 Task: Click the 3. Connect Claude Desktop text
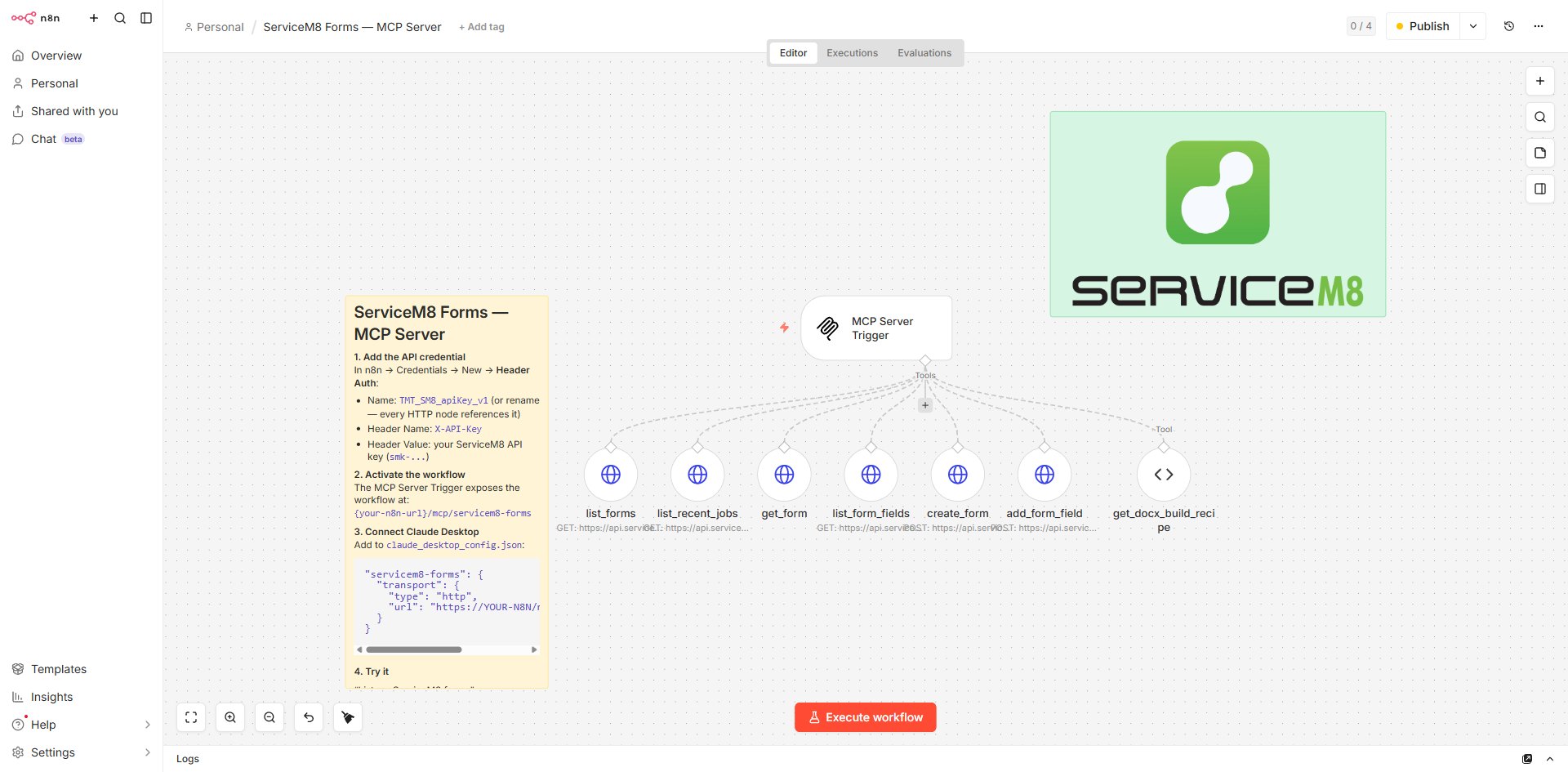pyautogui.click(x=416, y=532)
